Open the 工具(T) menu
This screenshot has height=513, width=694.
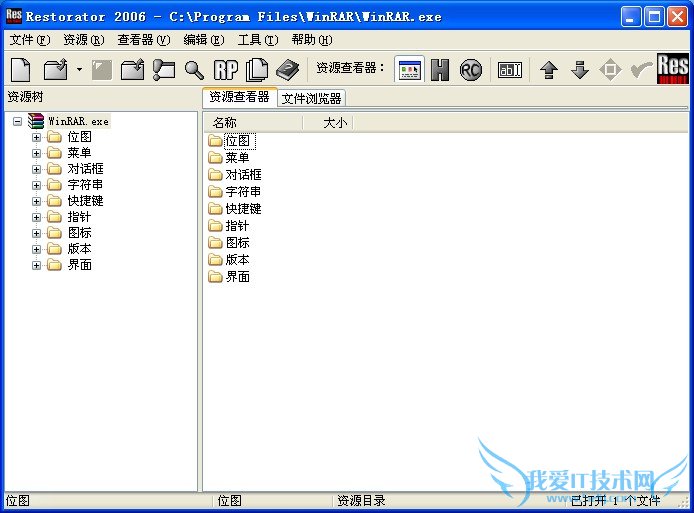pyautogui.click(x=258, y=40)
